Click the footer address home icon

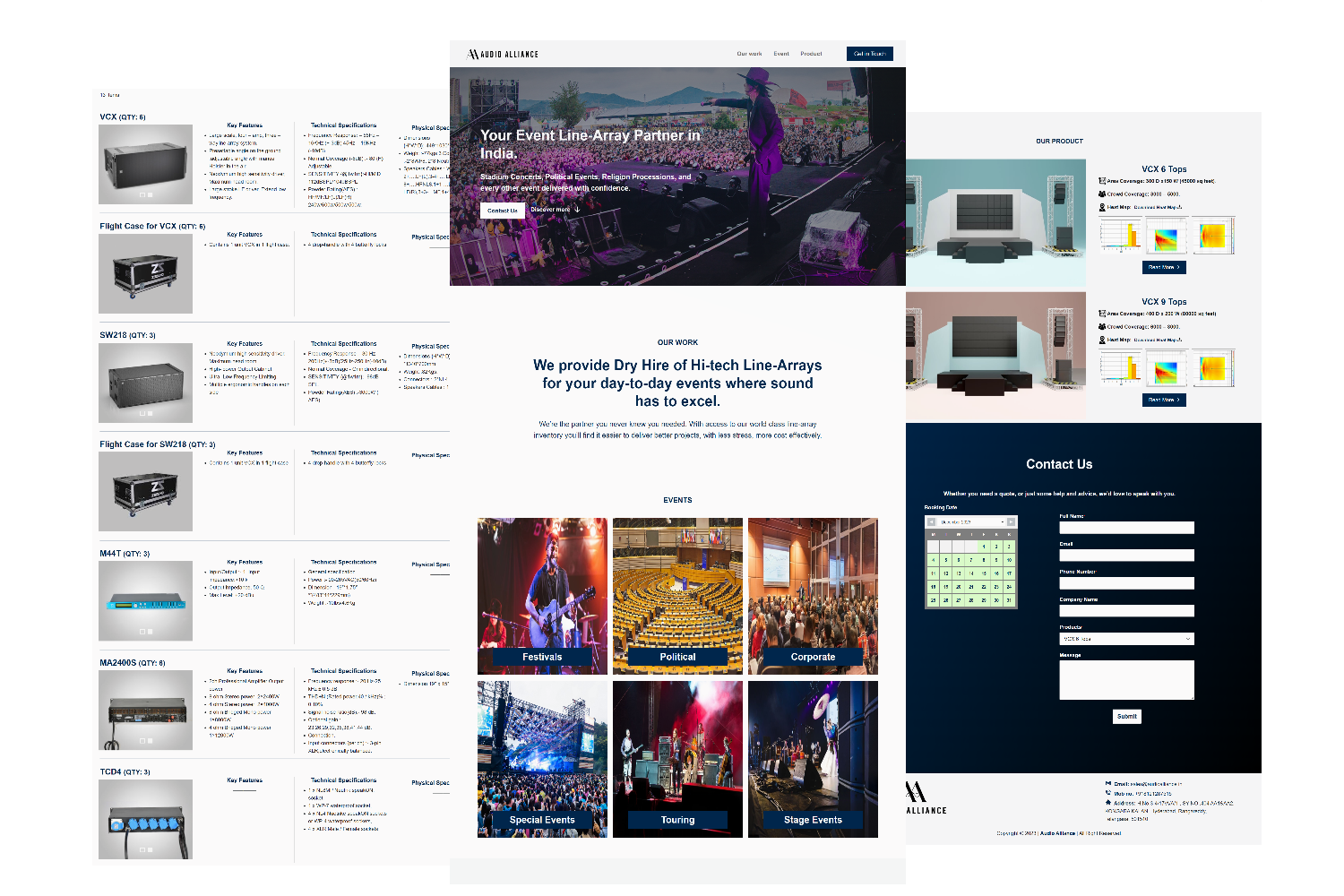pyautogui.click(x=1108, y=803)
